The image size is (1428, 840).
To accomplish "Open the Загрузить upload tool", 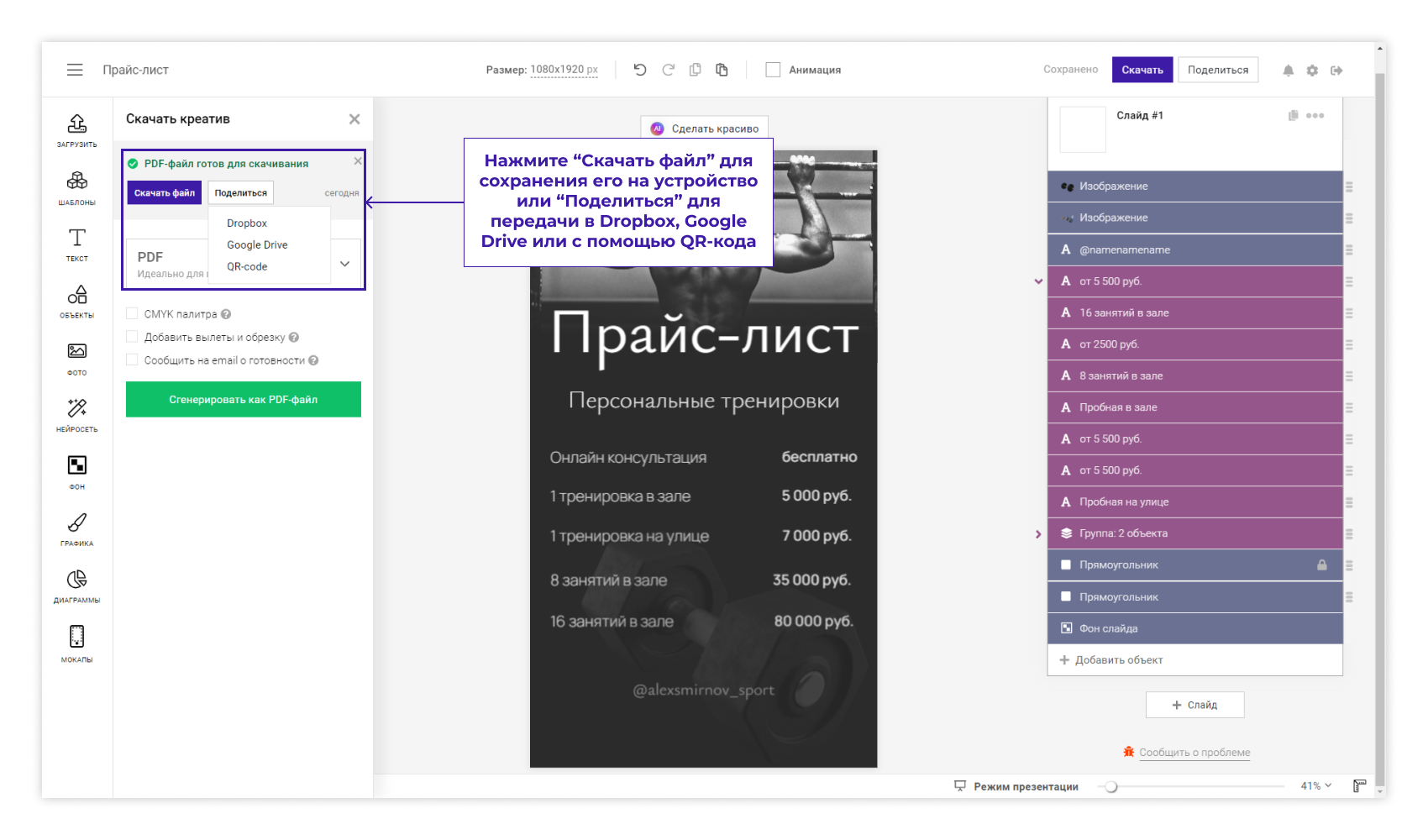I will (76, 129).
